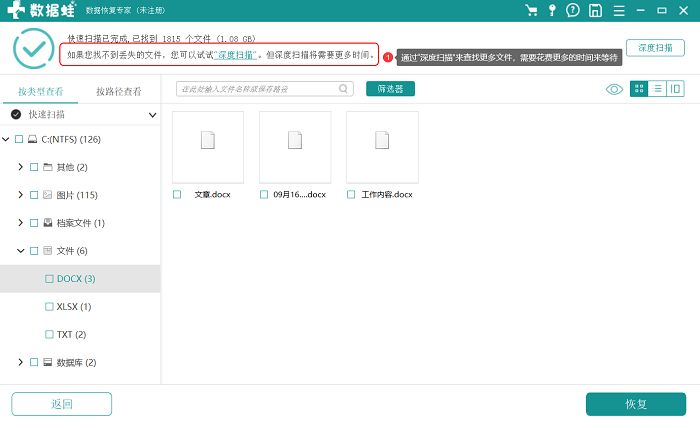Click the scan-complete status text
The width and height of the screenshot is (700, 428).
pos(161,39)
